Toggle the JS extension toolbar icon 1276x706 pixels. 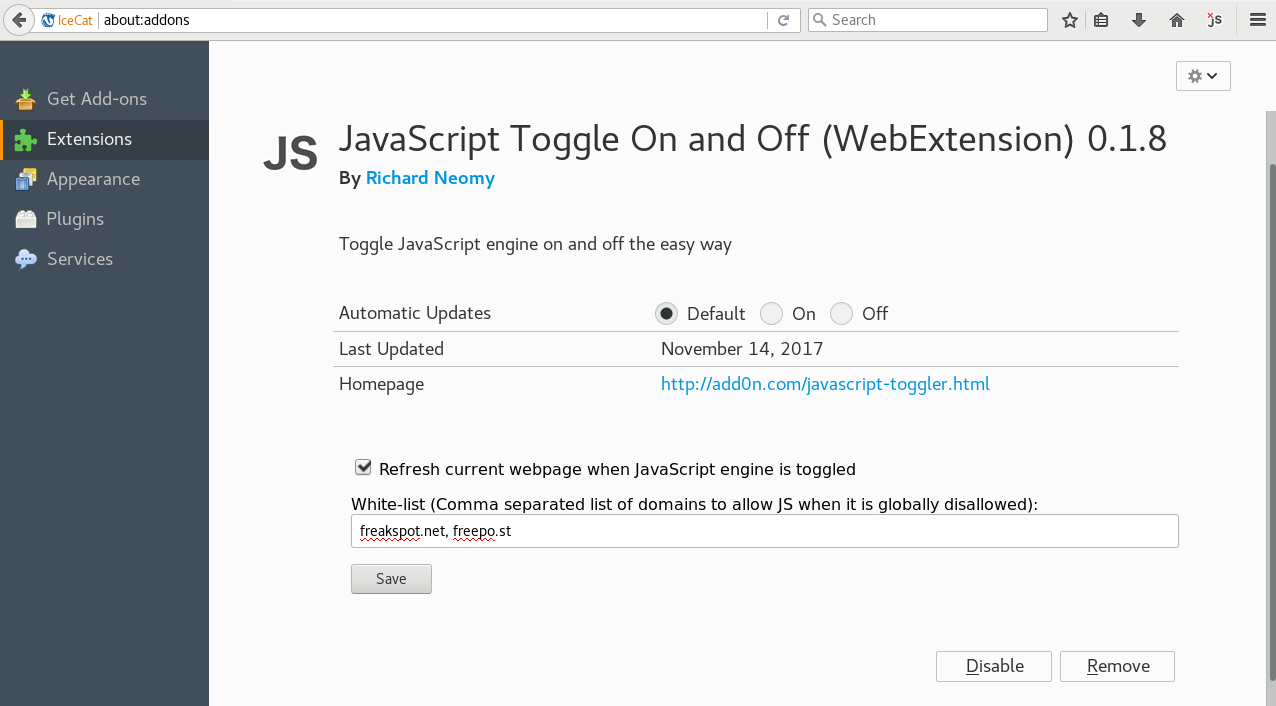click(1214, 20)
